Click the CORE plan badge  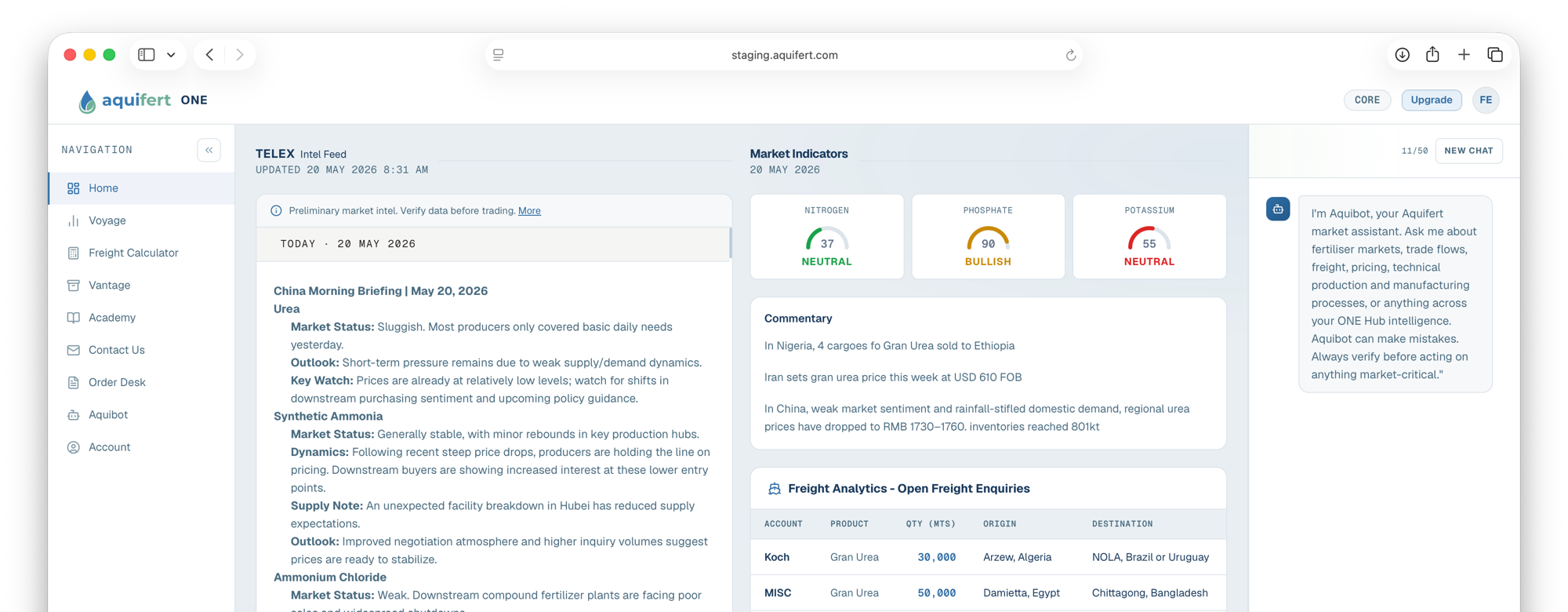[x=1367, y=100]
